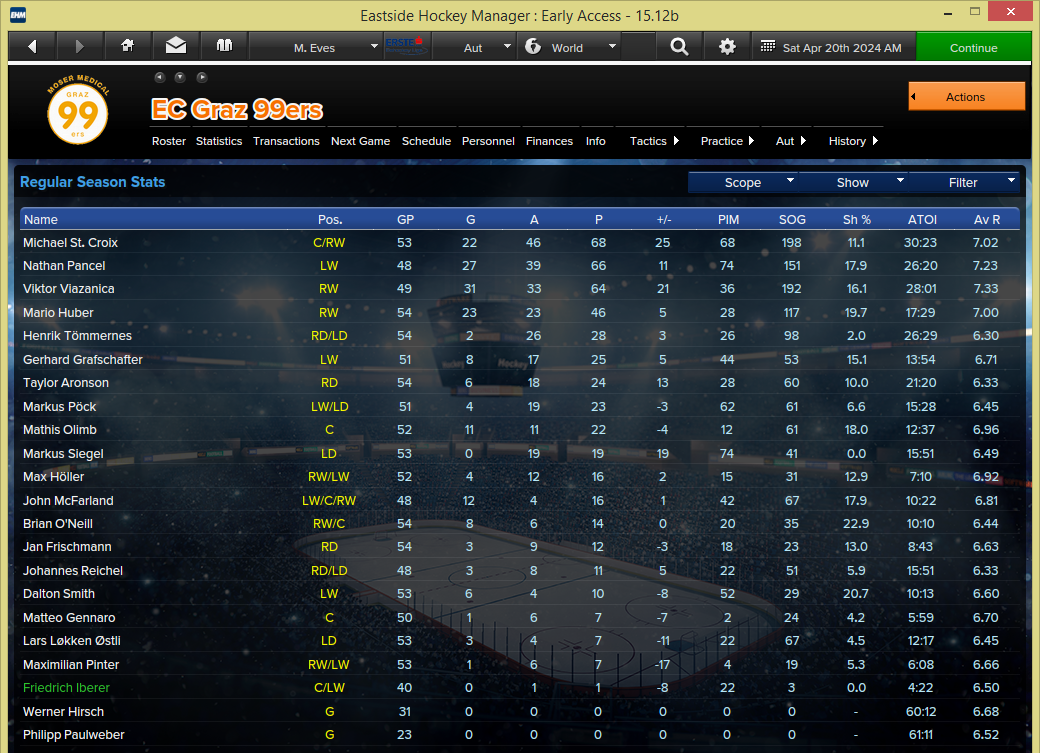The width and height of the screenshot is (1040, 753).
Task: Select player Viktor Viazanica
Action: [x=68, y=289]
